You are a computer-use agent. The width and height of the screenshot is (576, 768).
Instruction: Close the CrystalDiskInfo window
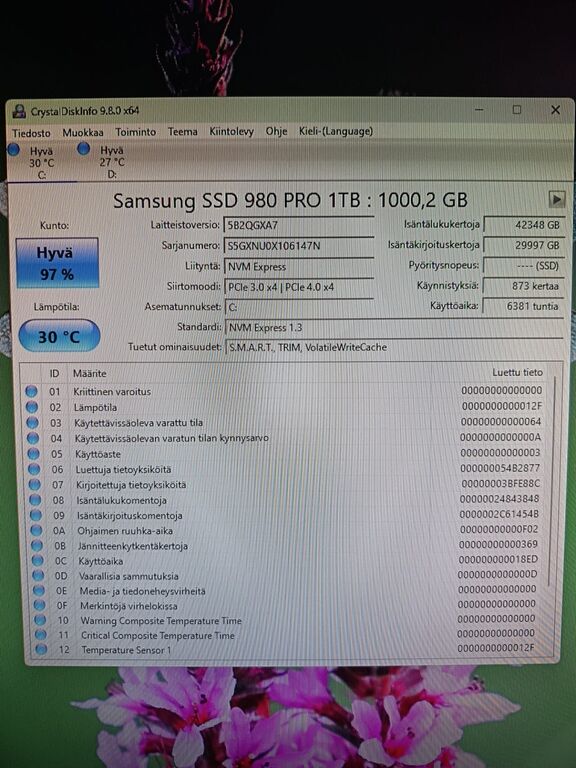(555, 110)
